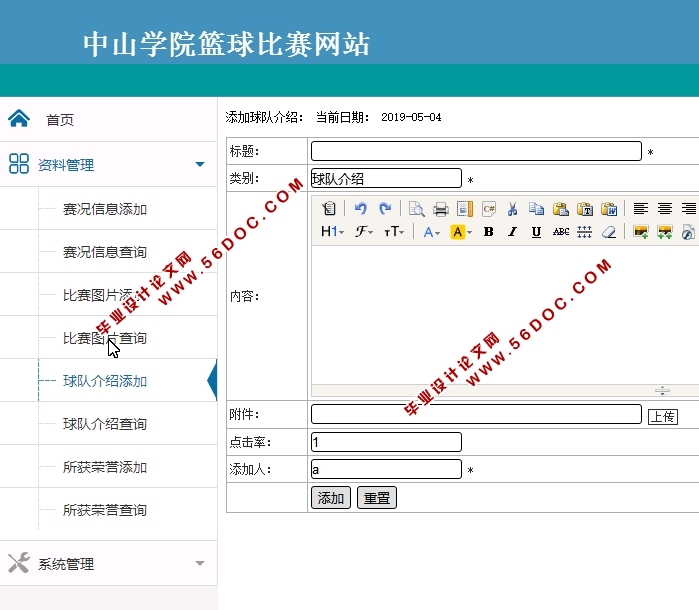
Task: Open 所获荣誉添加 in sidebar
Action: [105, 467]
